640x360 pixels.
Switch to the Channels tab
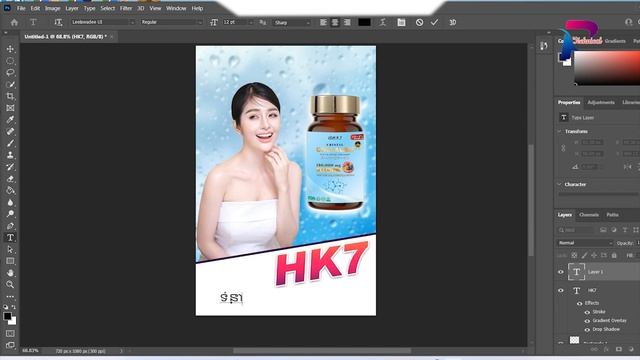(589, 215)
